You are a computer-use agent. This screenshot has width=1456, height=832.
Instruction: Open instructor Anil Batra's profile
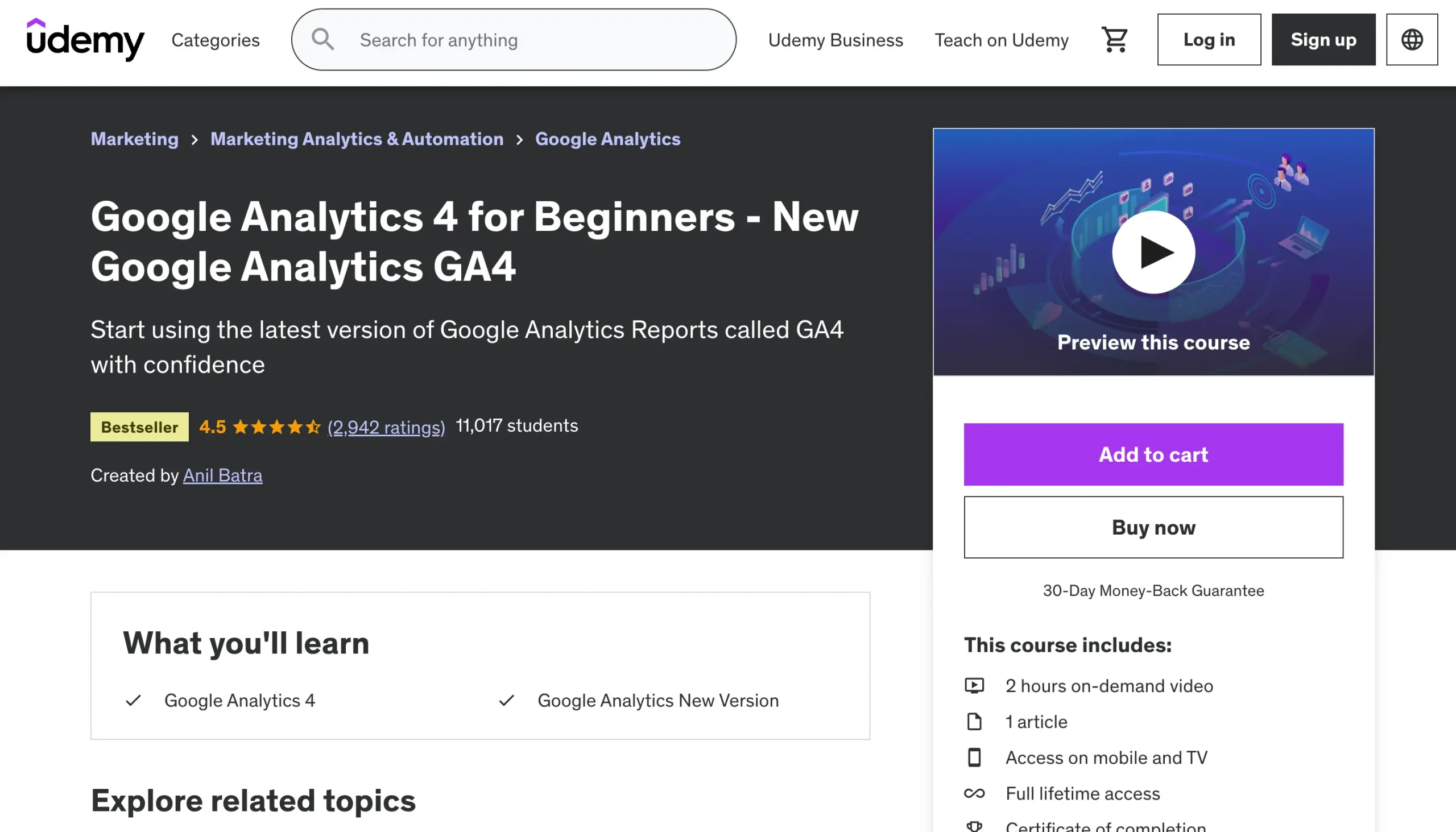tap(222, 475)
